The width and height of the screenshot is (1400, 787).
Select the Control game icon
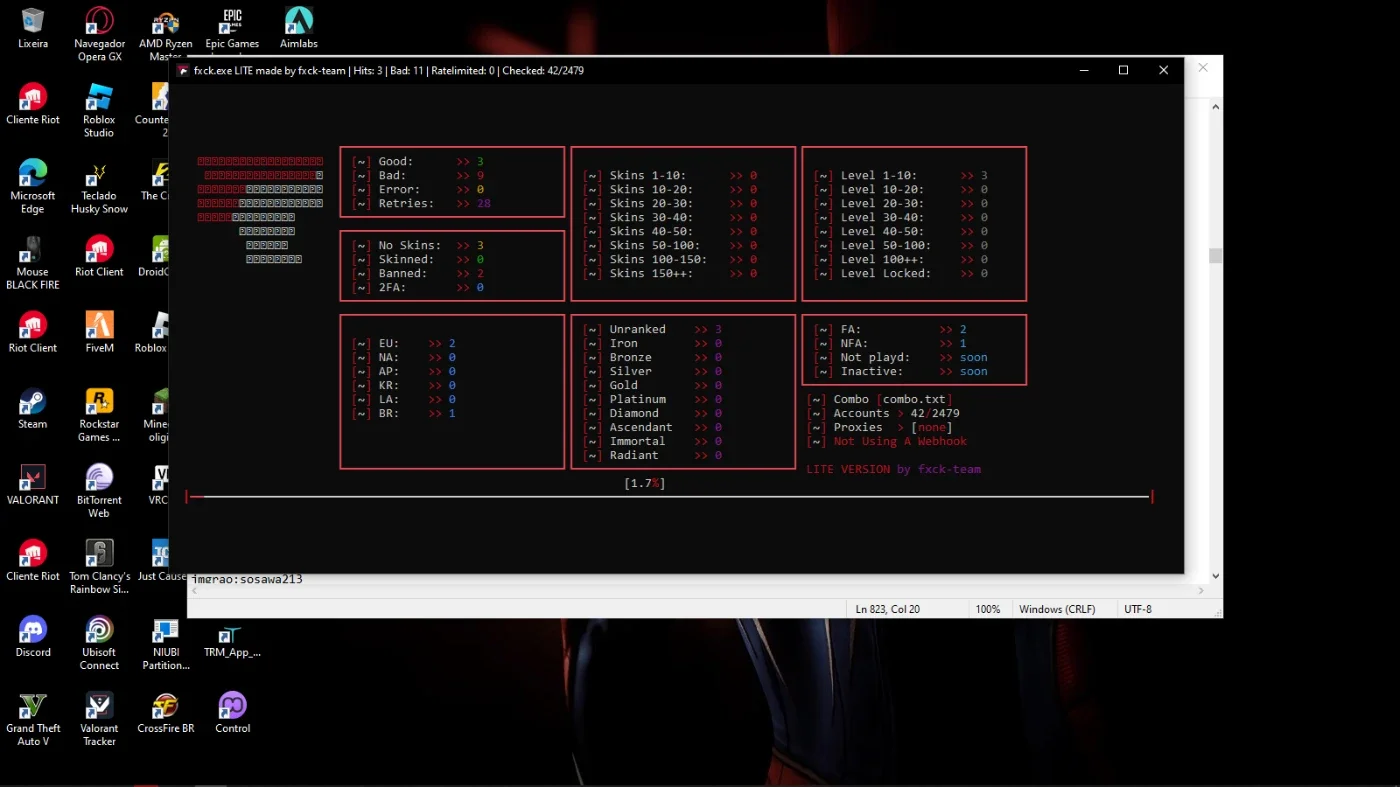point(232,712)
